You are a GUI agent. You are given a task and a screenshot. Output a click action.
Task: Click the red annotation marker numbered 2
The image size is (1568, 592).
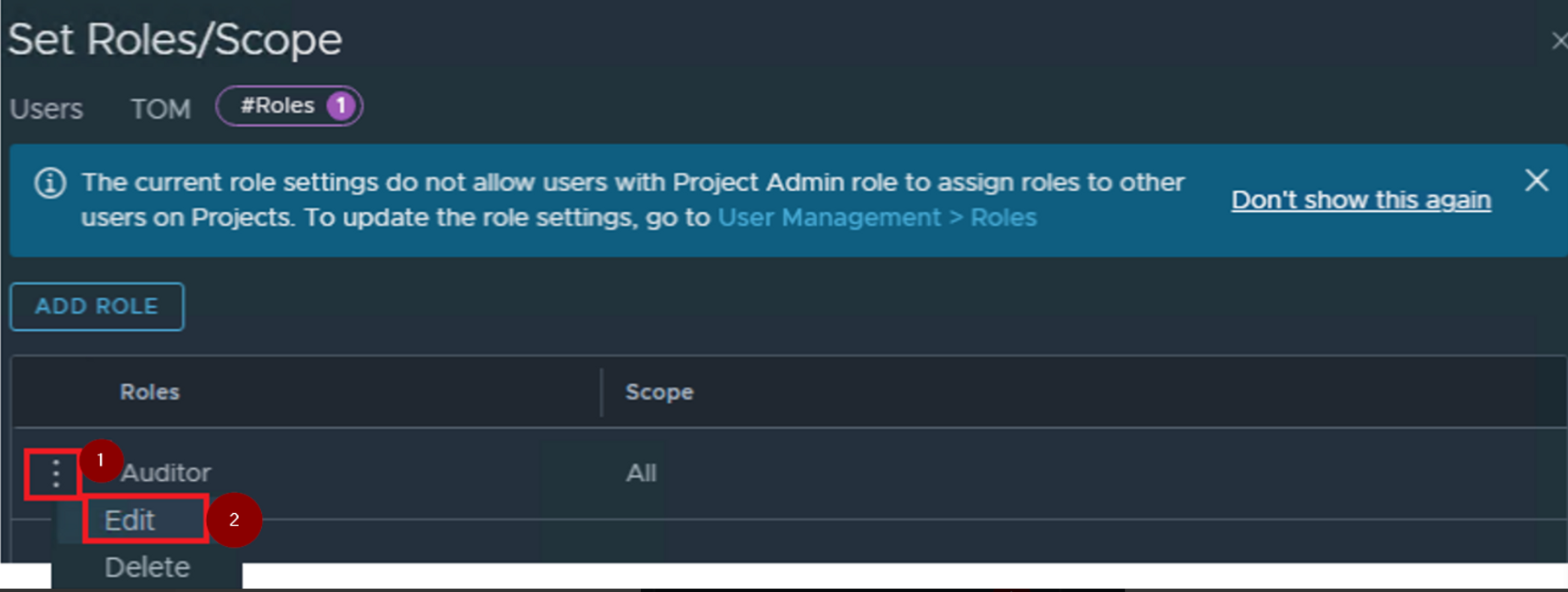234,520
